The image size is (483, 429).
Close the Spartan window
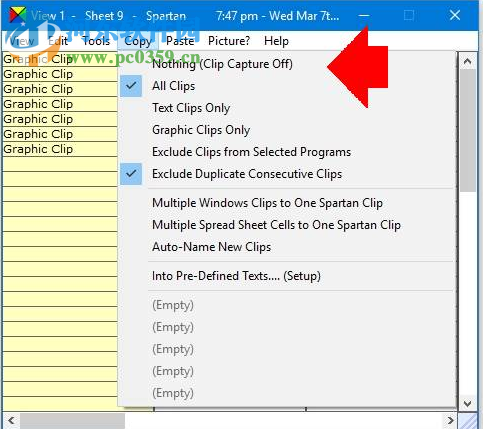pyautogui.click(x=455, y=15)
